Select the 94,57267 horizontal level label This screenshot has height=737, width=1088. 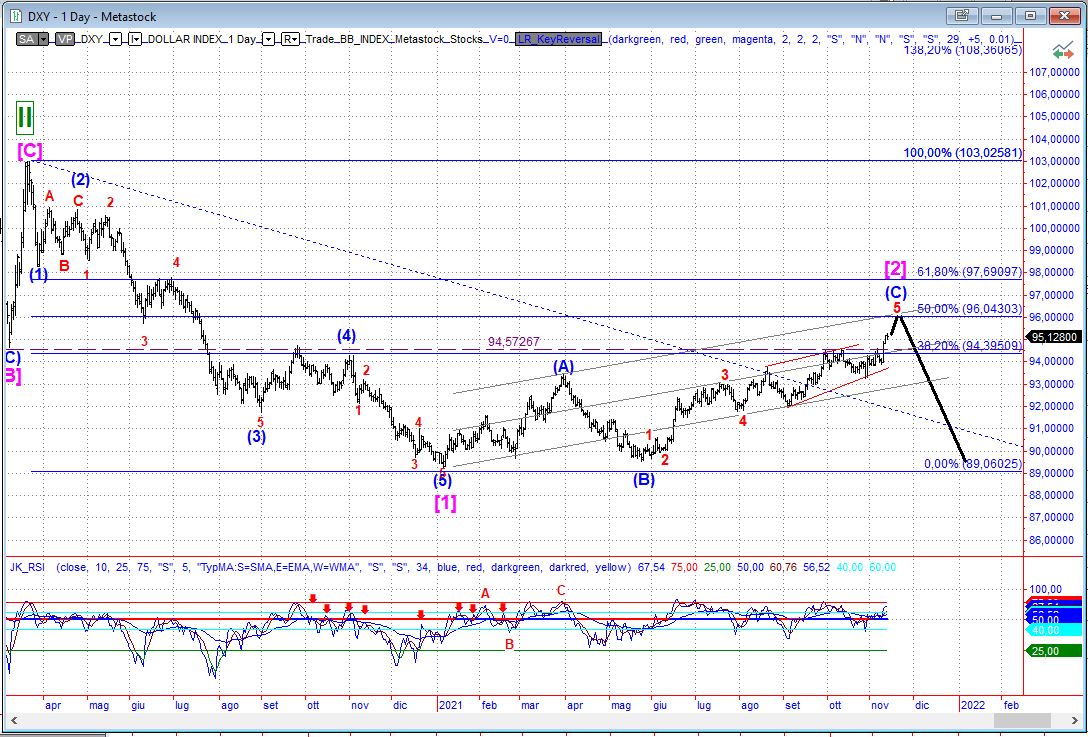point(514,342)
